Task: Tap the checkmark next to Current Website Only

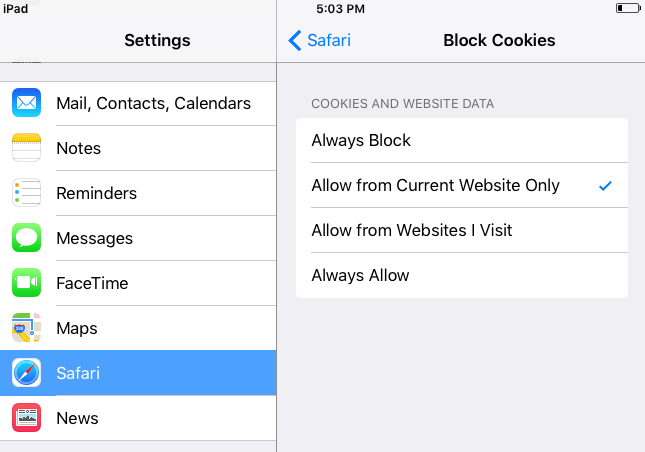Action: click(x=606, y=186)
